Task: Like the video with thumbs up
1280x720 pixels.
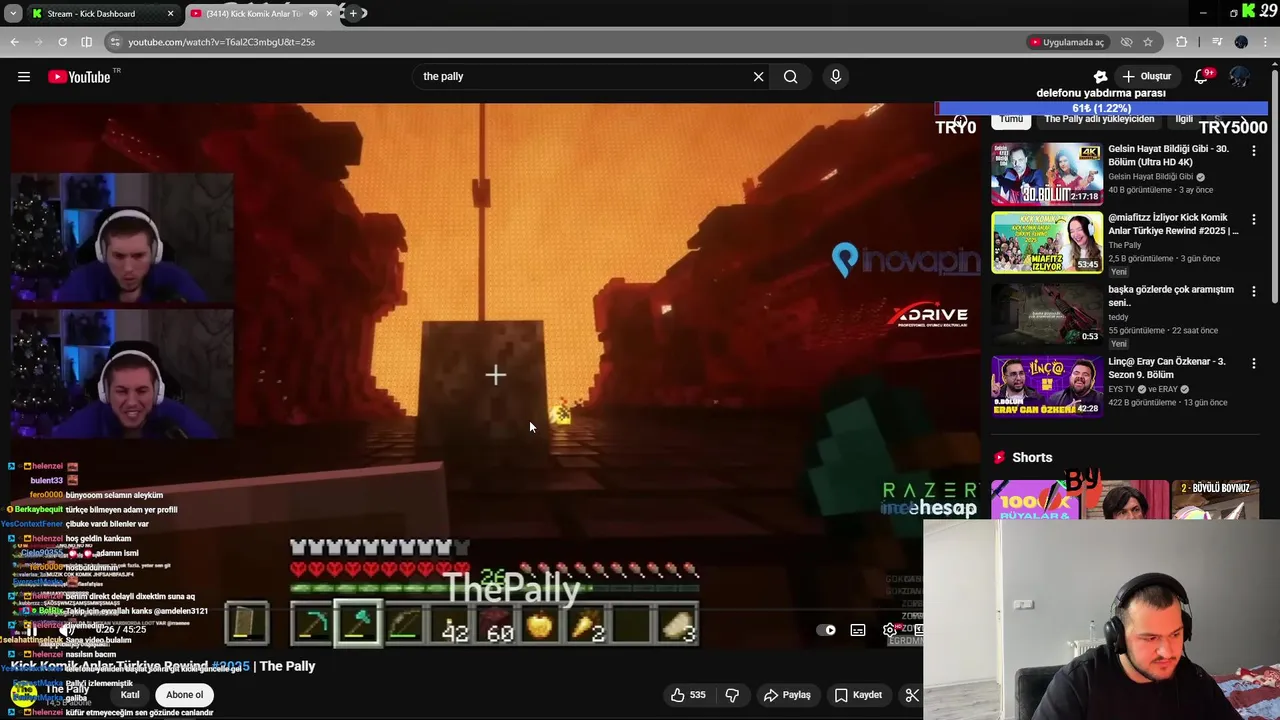Action: 688,695
